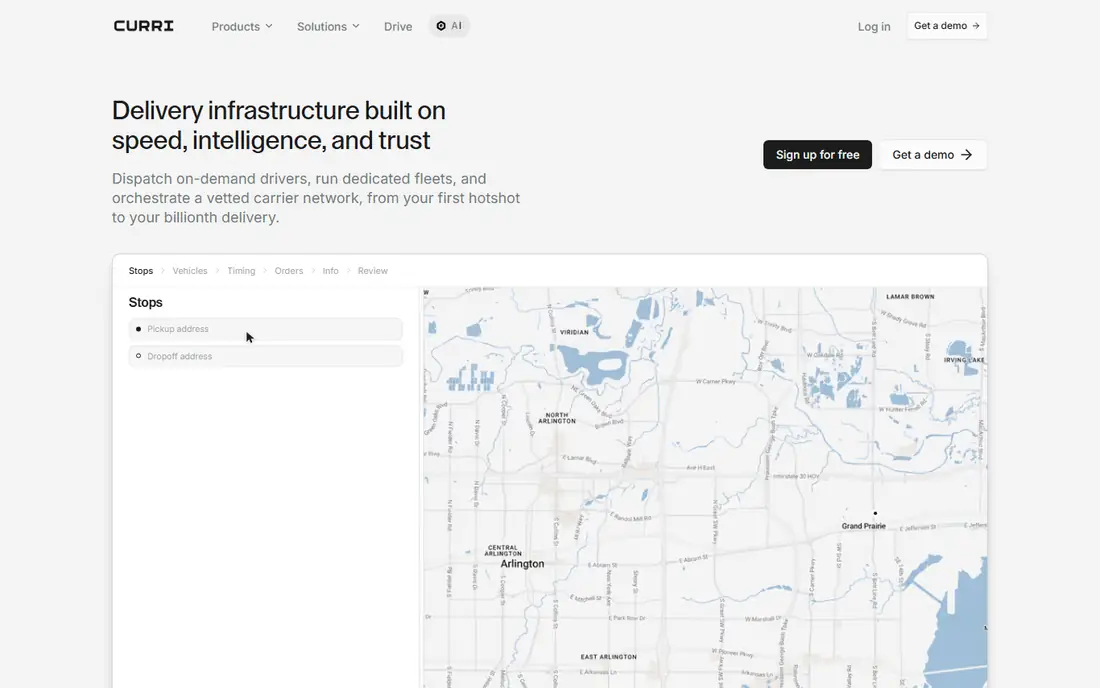Viewport: 1100px width, 688px height.
Task: Click the EAST ARLINGTON map label
Action: tap(608, 657)
